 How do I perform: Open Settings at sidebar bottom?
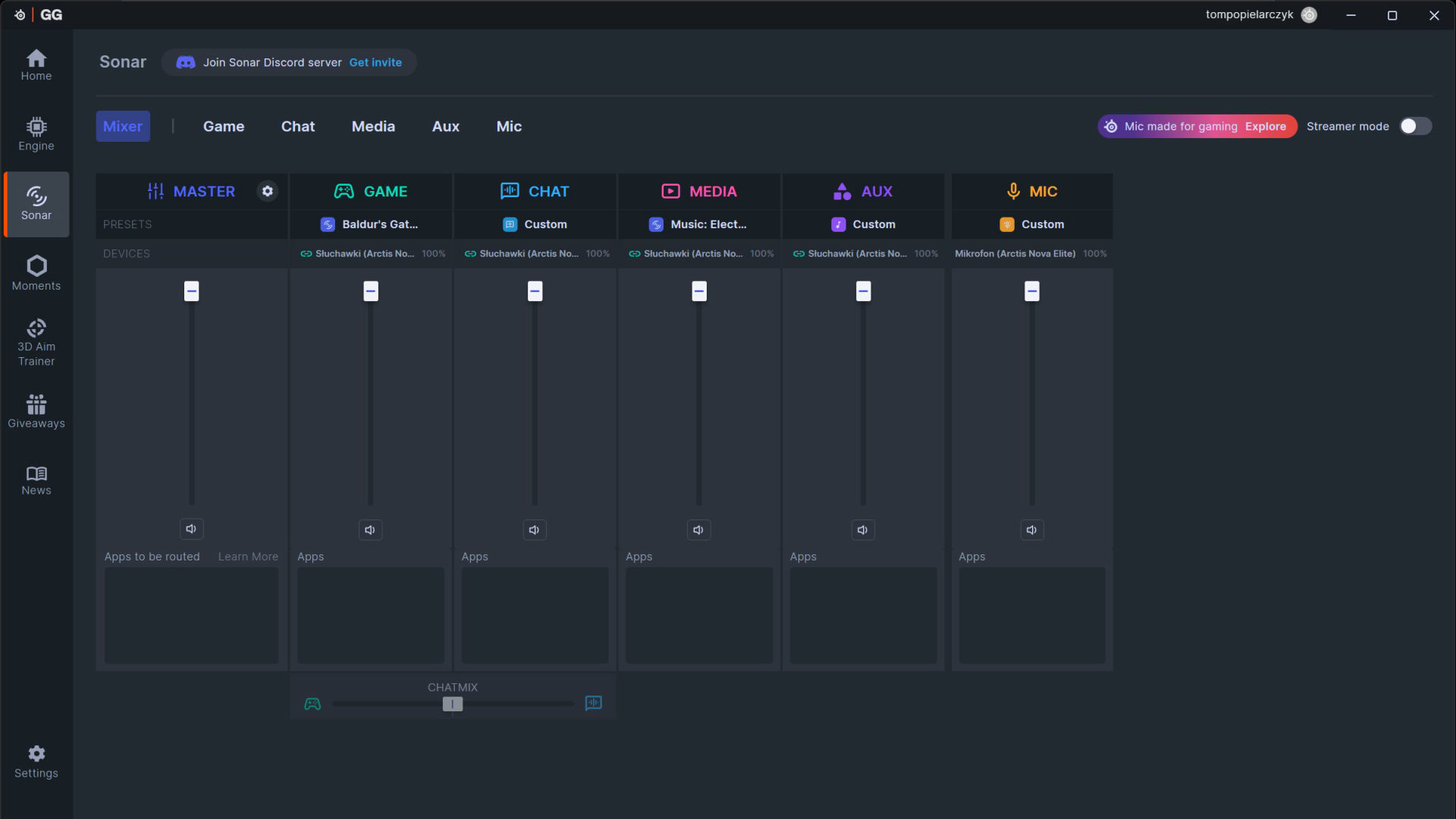coord(36,761)
